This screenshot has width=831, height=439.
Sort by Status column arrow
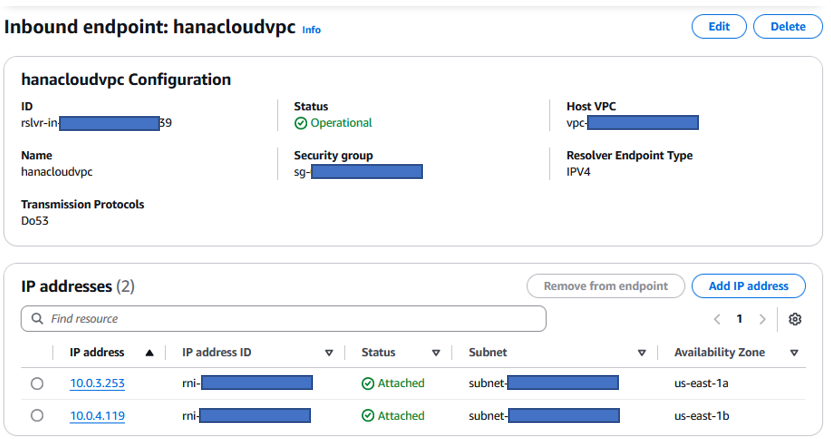[x=436, y=353]
